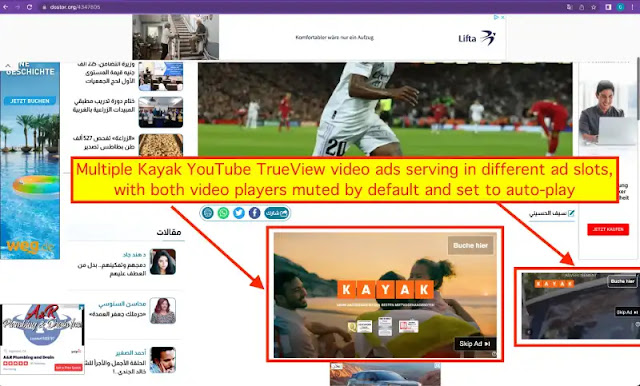640x386 pixels.
Task: Open the news thumbnail showing the group photo
Action: 160,112
